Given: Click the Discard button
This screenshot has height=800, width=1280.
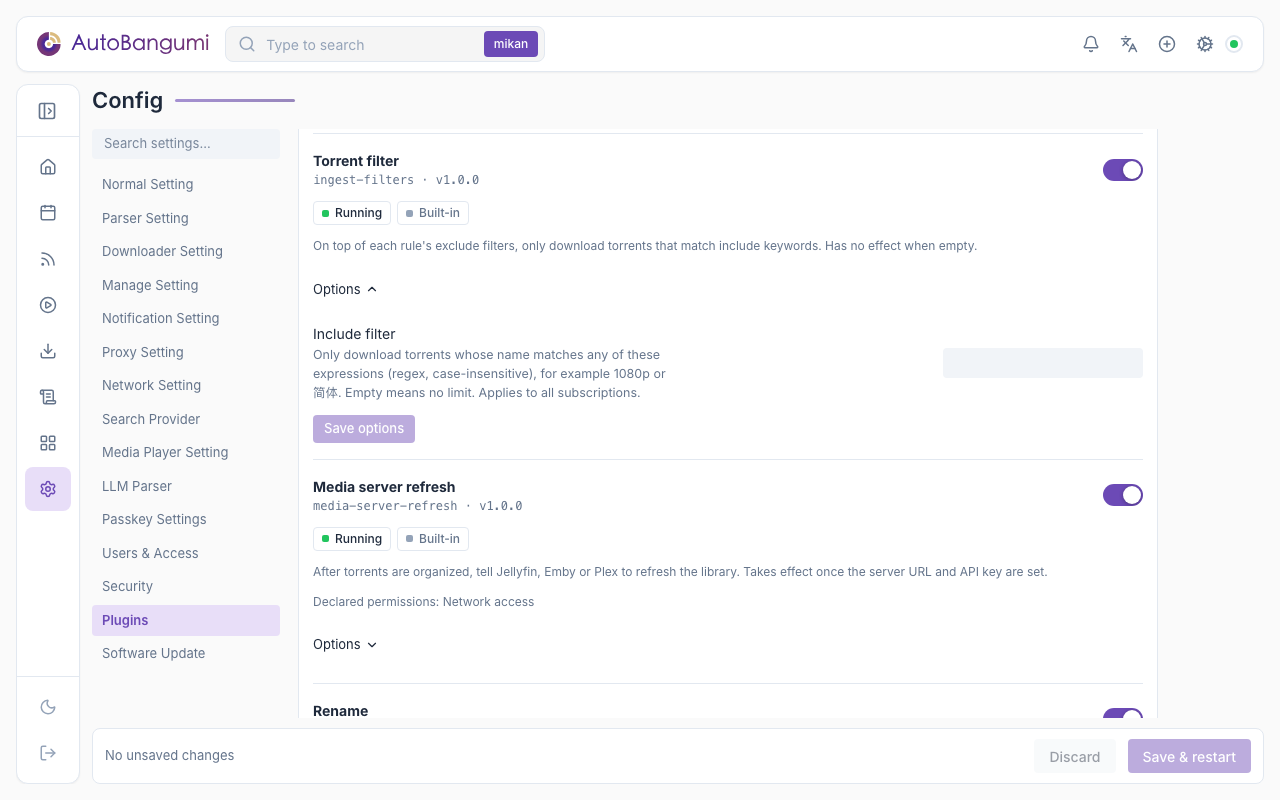Looking at the screenshot, I should click(1075, 756).
